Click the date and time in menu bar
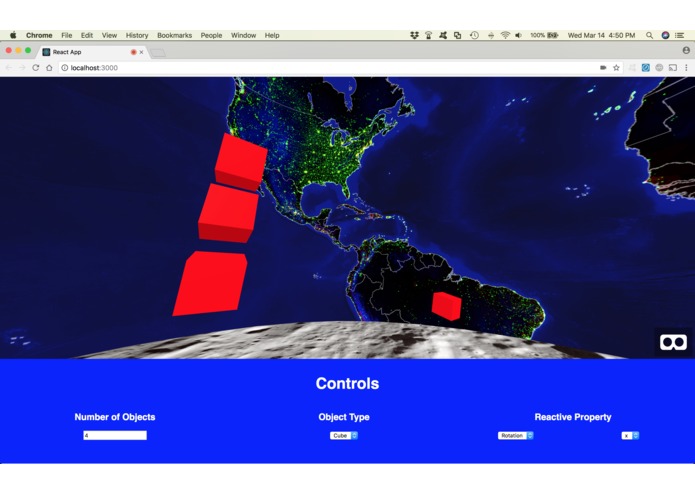This screenshot has height=494, width=695. tap(601, 35)
